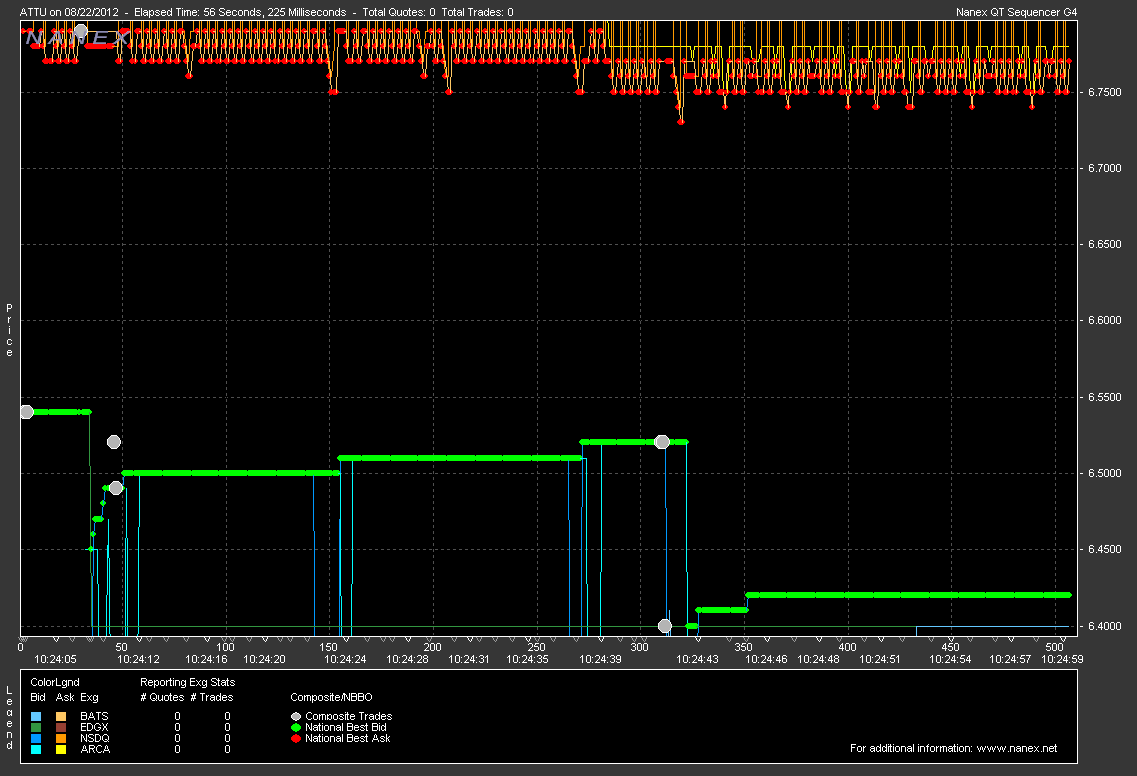Image resolution: width=1137 pixels, height=776 pixels.
Task: Click the 'National Best Ask' legend text
Action: 348,738
